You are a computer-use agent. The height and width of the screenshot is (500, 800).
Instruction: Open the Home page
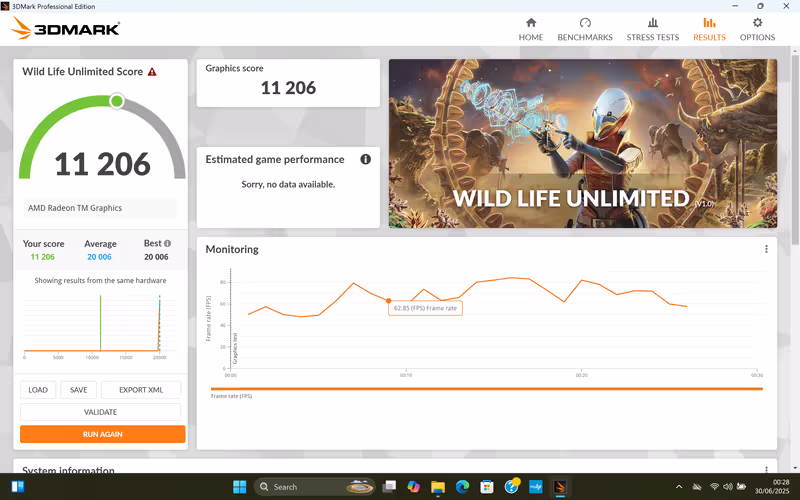(x=530, y=28)
